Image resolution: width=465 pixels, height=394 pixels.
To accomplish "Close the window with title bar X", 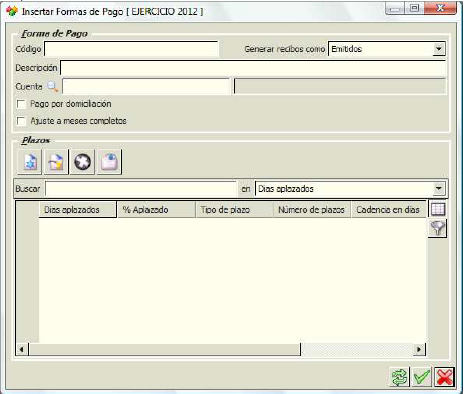I will click(x=440, y=8).
